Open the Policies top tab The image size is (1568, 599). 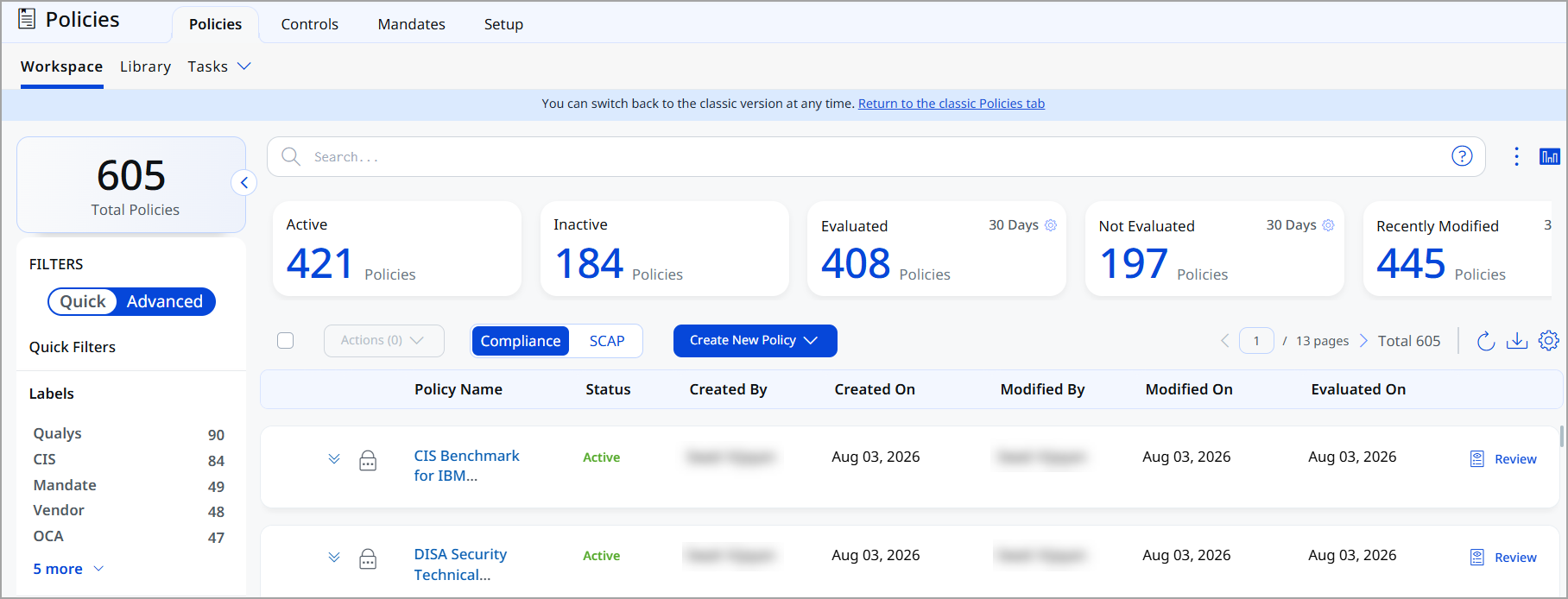215,24
